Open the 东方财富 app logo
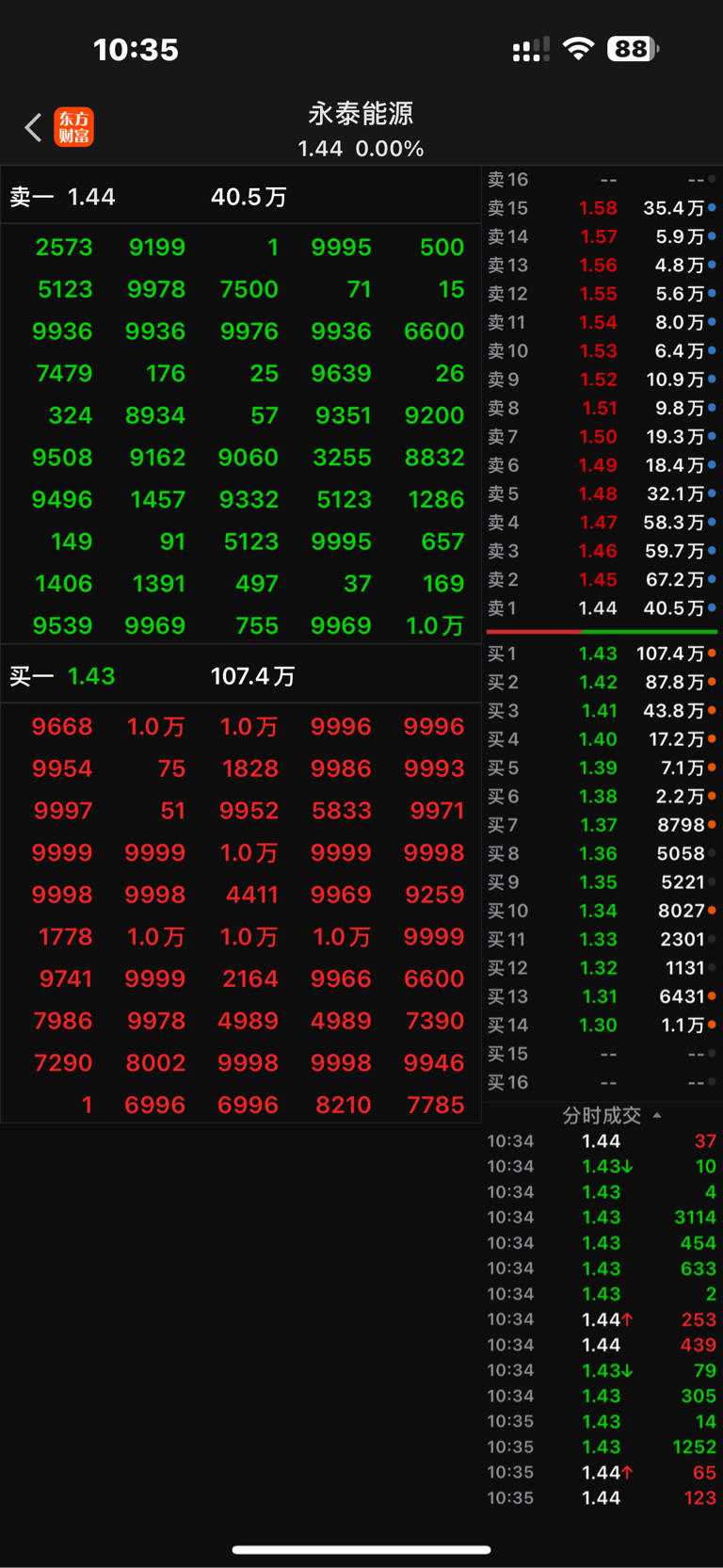This screenshot has height=1568, width=723. click(x=74, y=127)
